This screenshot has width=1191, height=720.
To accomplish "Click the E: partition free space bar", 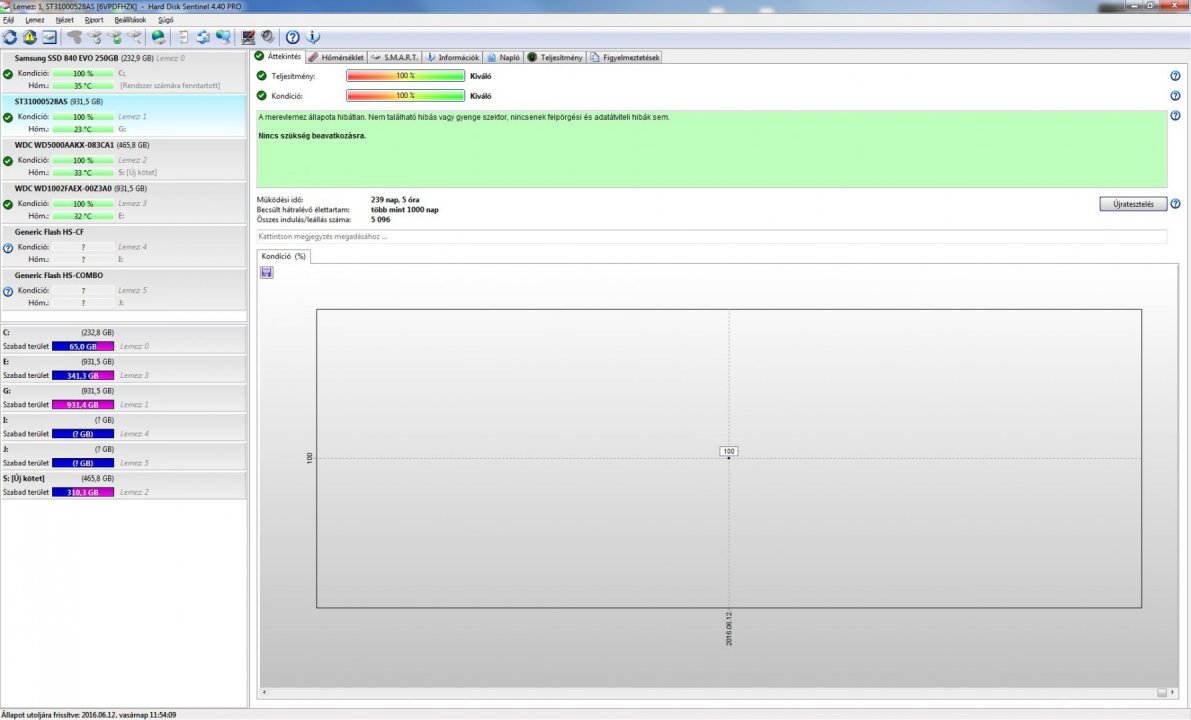I will coord(83,375).
